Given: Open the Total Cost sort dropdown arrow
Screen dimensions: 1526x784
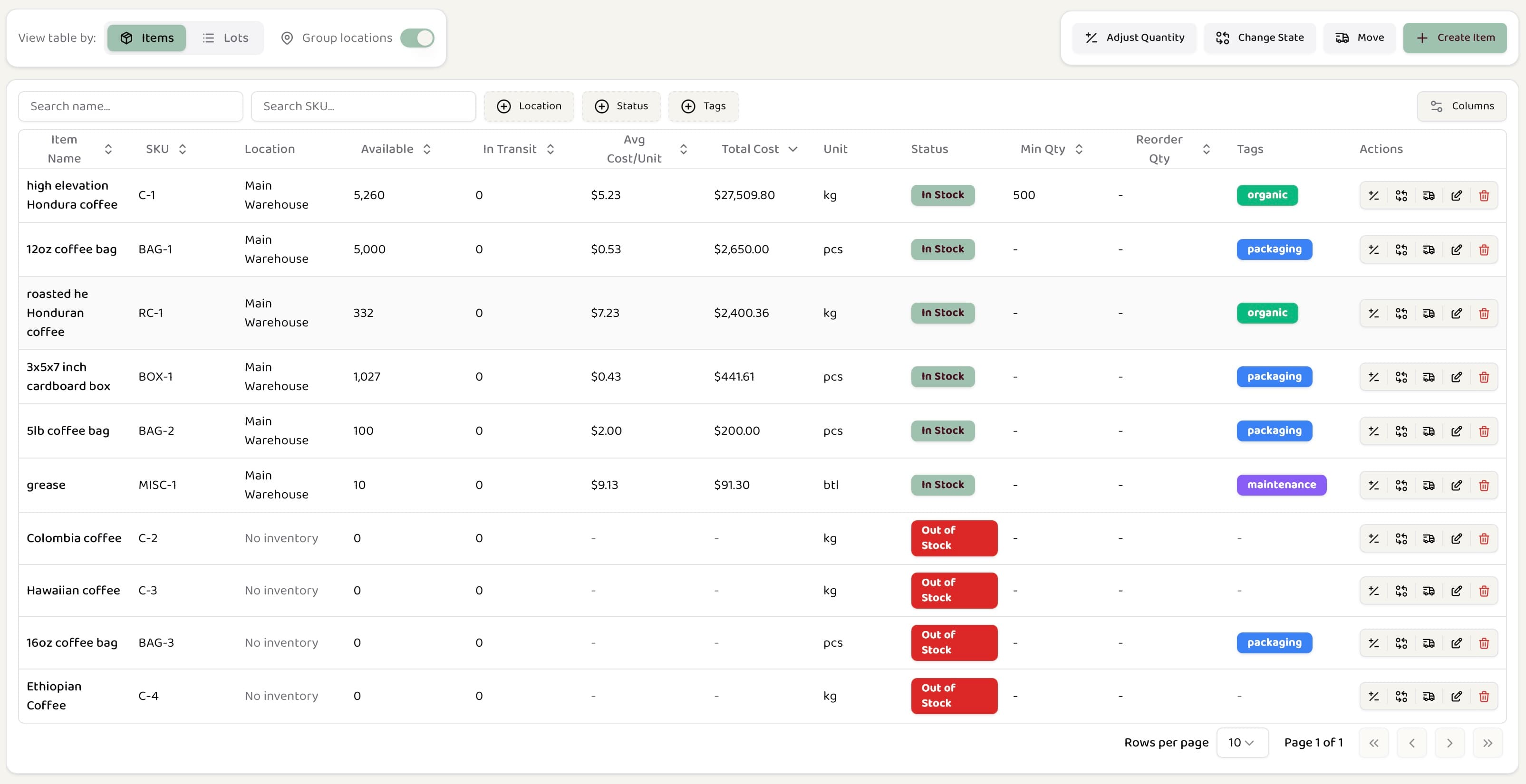Looking at the screenshot, I should (x=794, y=149).
